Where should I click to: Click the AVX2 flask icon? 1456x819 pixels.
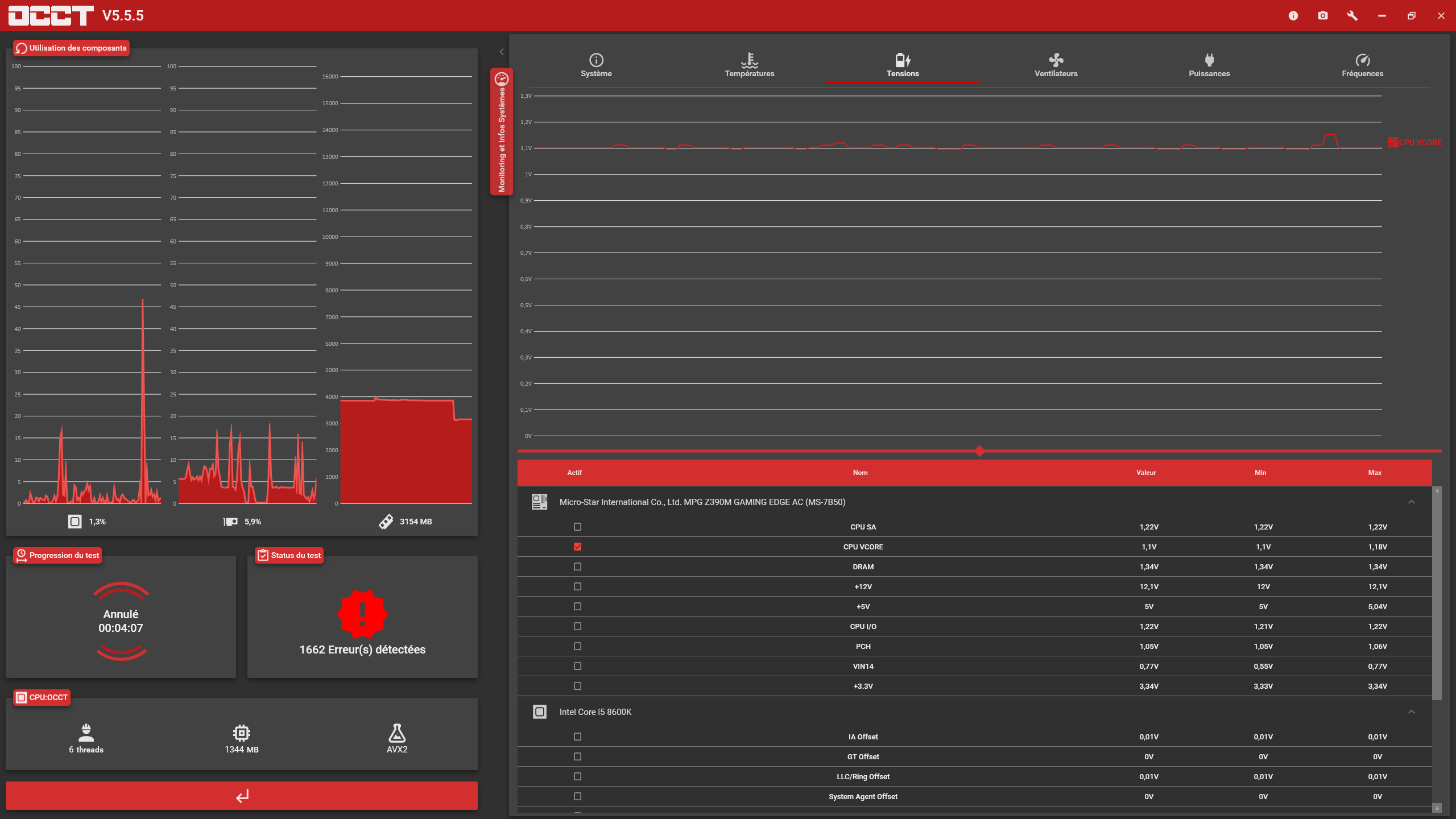[x=397, y=733]
